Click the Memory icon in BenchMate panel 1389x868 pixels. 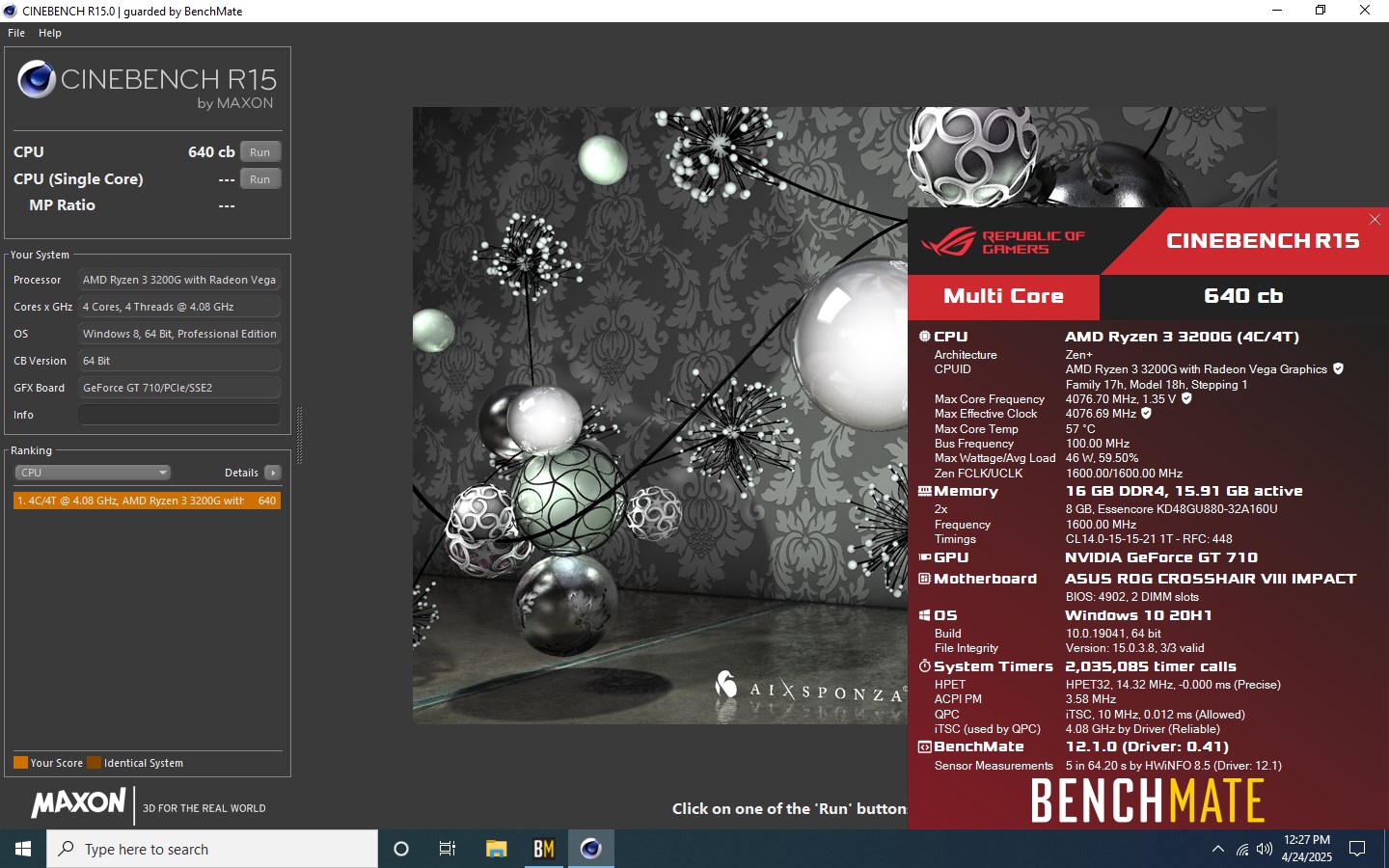pos(924,491)
